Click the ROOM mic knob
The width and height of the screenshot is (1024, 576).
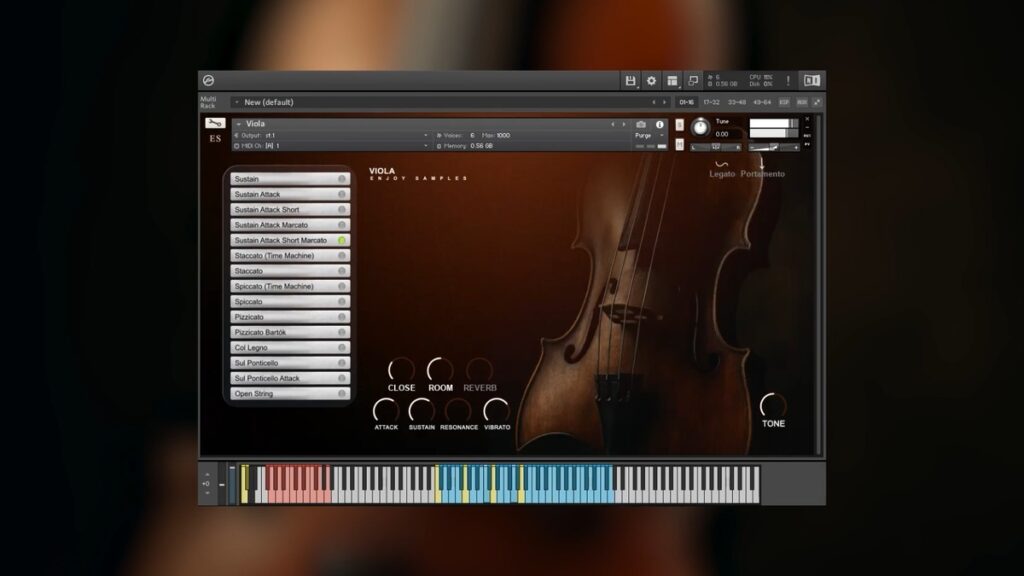point(440,370)
